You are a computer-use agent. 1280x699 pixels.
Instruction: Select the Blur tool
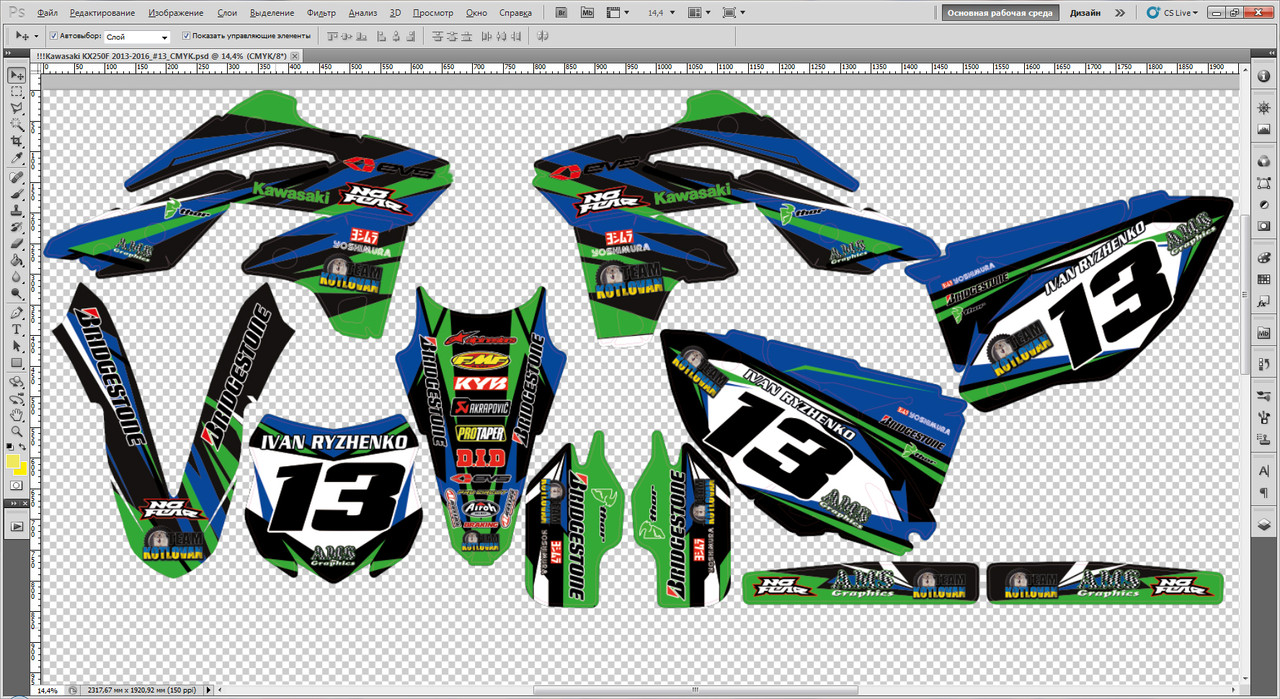click(17, 278)
